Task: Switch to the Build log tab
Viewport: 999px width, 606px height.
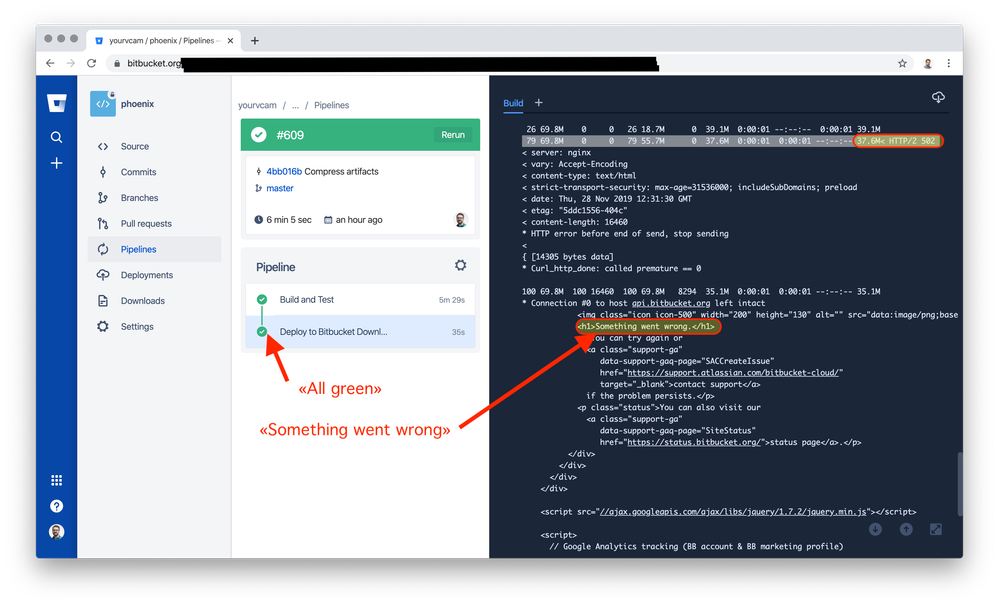Action: 513,103
